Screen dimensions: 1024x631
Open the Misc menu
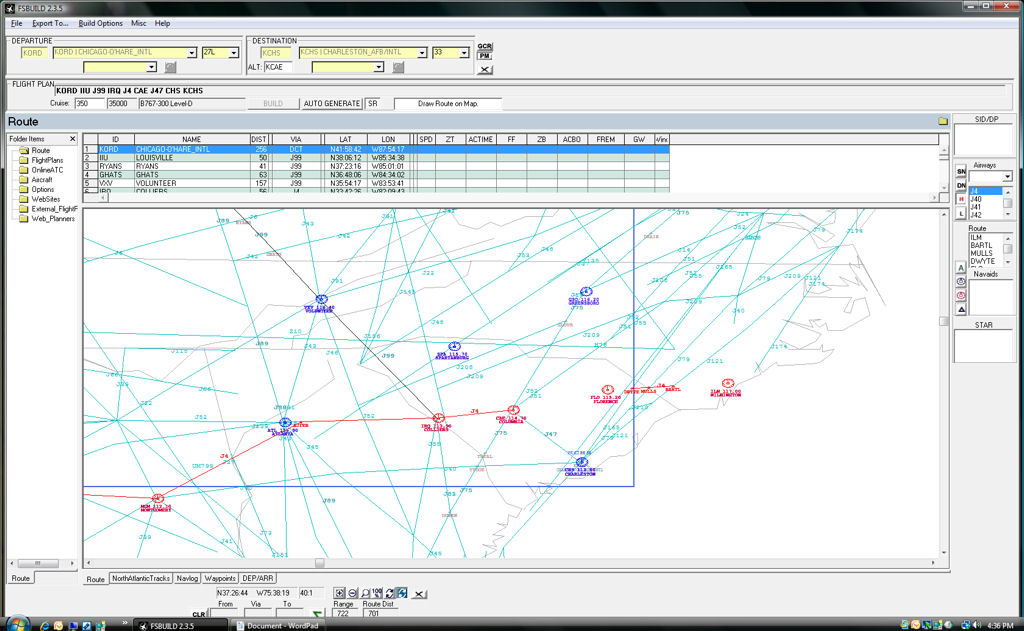[x=138, y=23]
